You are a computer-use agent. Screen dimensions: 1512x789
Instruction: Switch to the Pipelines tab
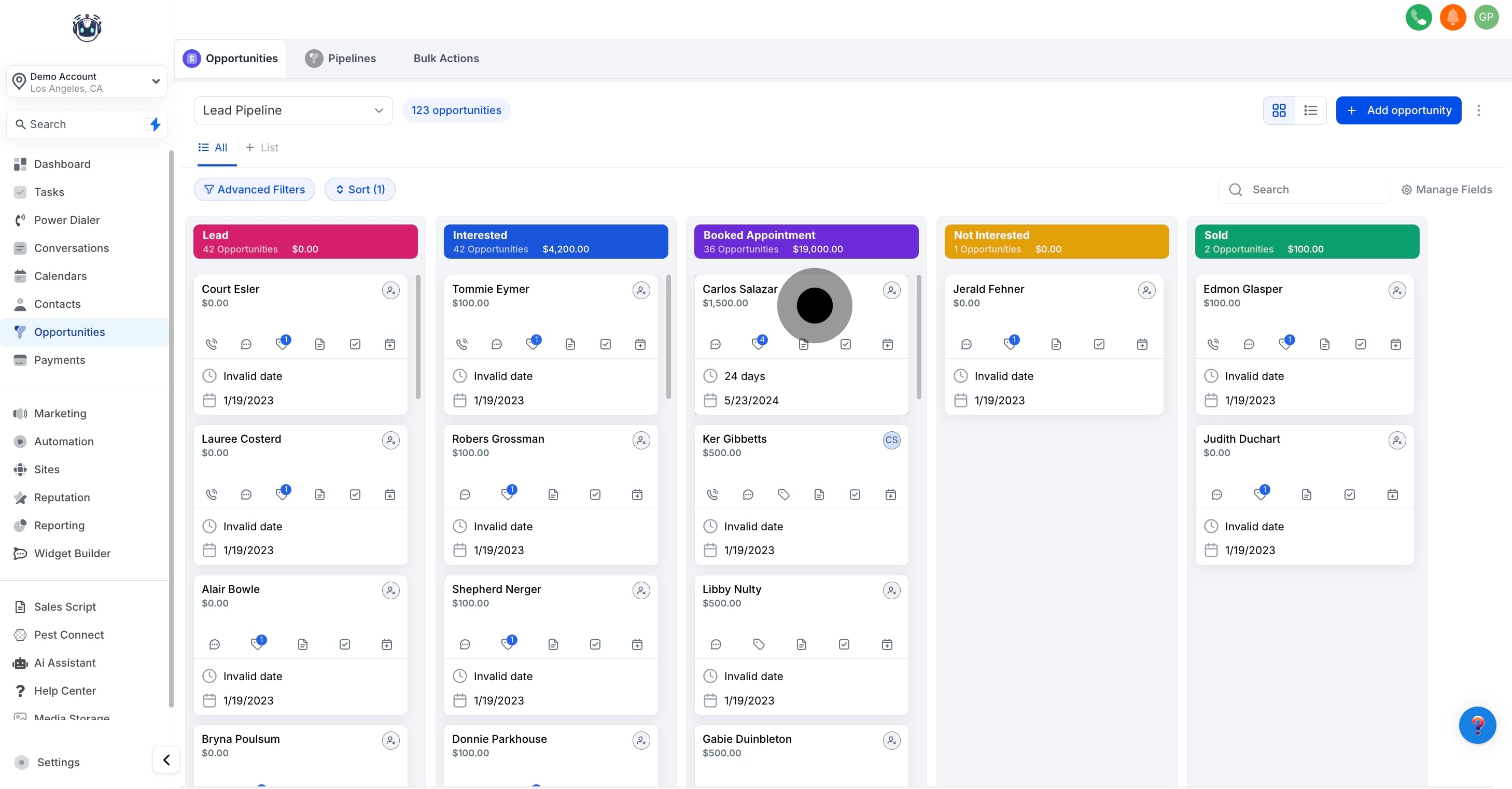point(341,58)
